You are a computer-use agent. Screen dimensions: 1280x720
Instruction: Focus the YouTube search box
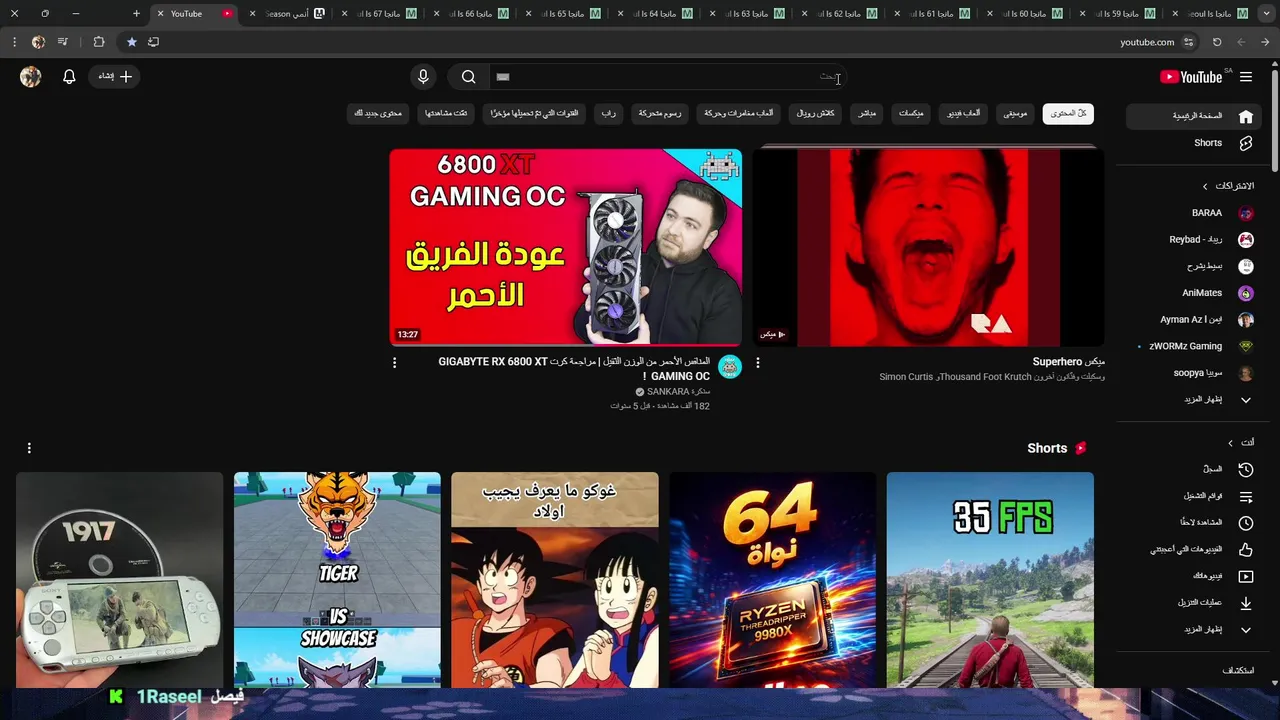click(668, 77)
